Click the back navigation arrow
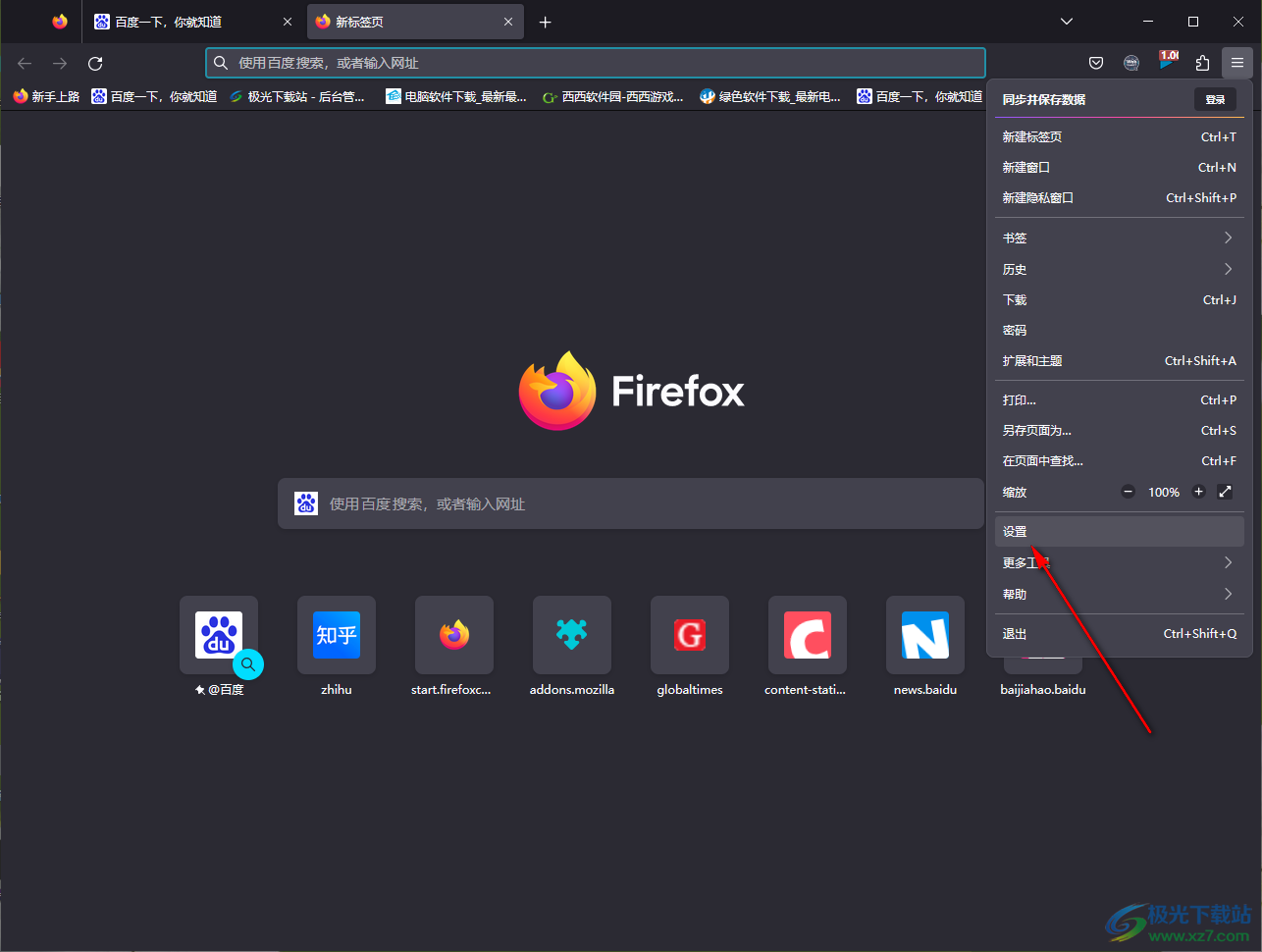 coord(25,63)
